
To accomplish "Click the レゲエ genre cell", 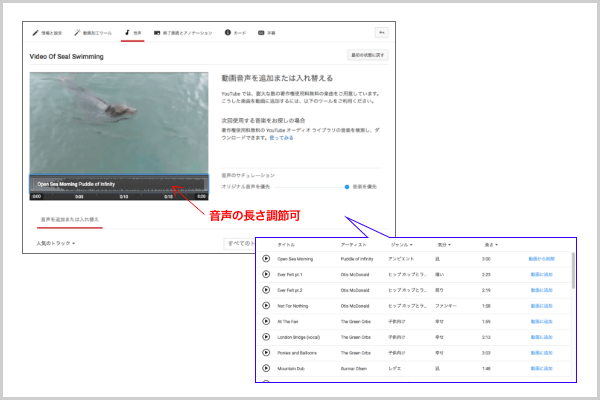I will [394, 369].
